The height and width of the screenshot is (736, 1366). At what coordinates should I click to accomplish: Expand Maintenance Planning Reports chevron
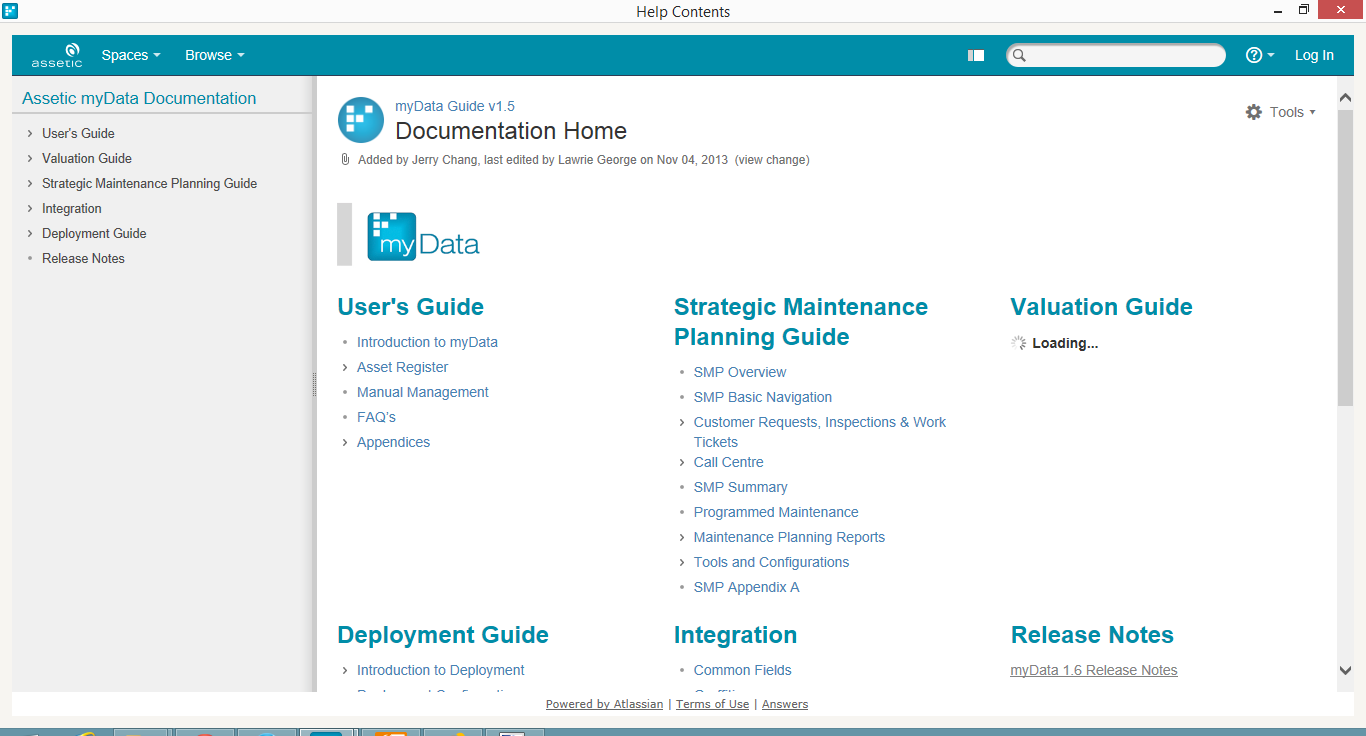[x=682, y=537]
